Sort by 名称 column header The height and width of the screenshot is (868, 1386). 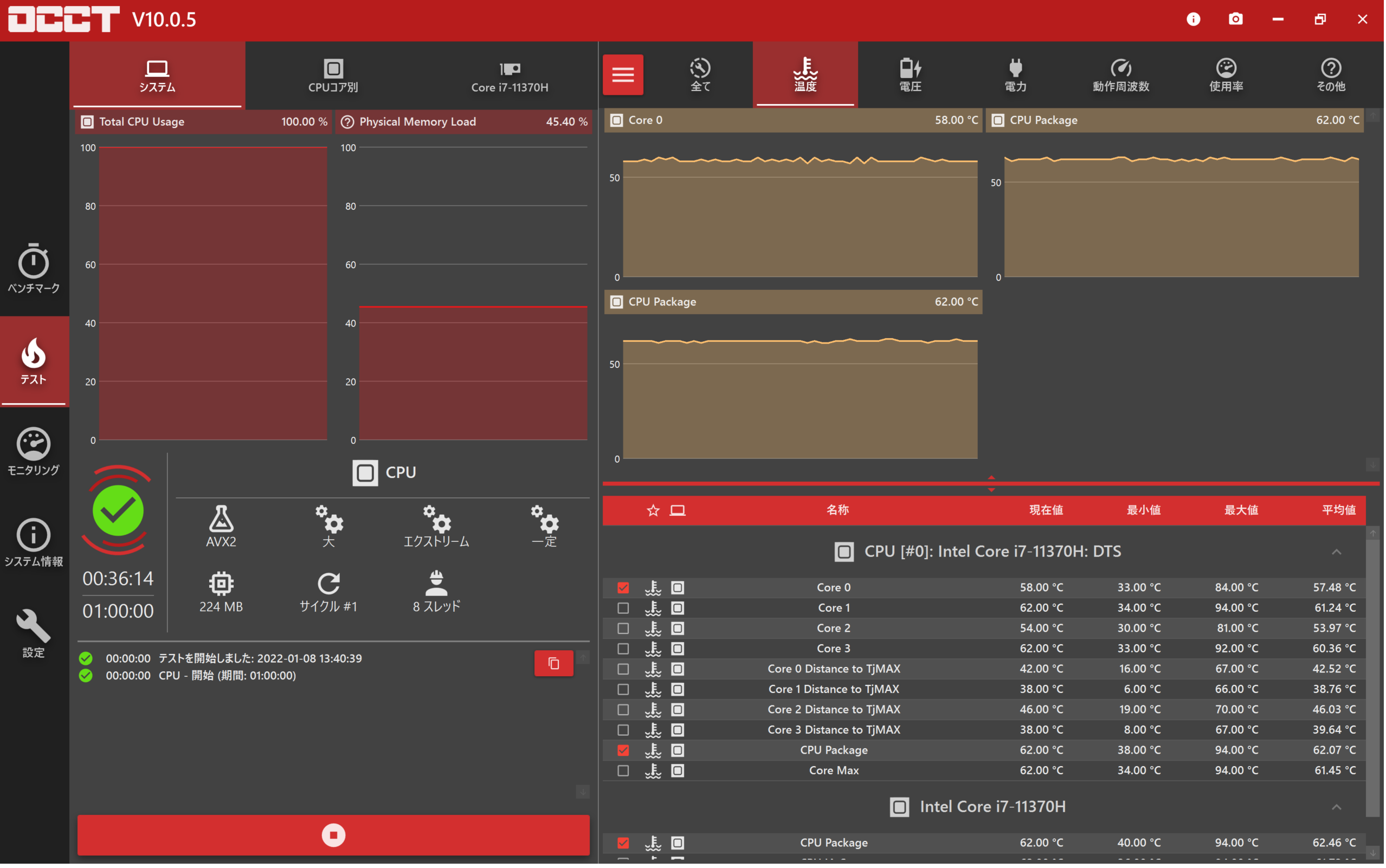click(x=838, y=510)
